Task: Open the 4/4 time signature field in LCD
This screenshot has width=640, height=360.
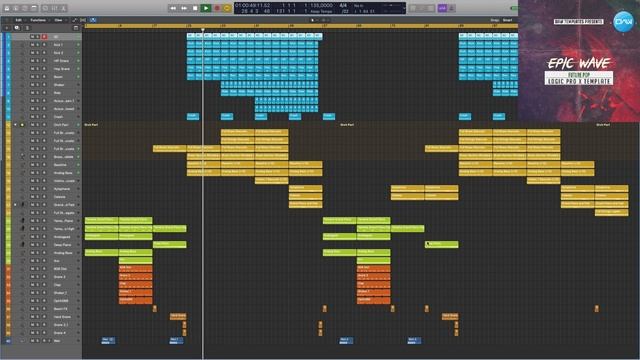Action: pyautogui.click(x=343, y=6)
